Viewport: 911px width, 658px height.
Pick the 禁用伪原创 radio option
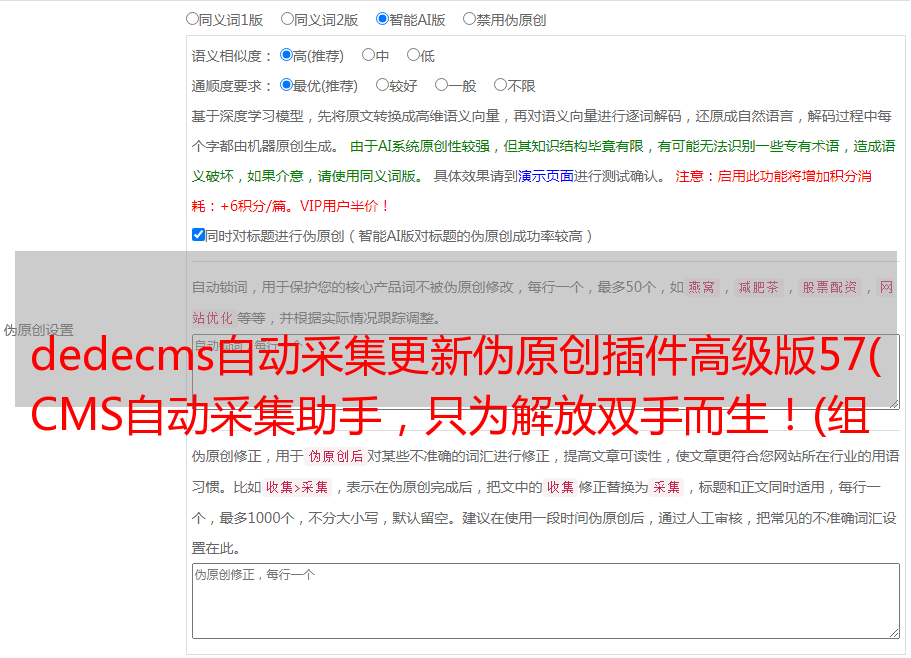[x=469, y=19]
